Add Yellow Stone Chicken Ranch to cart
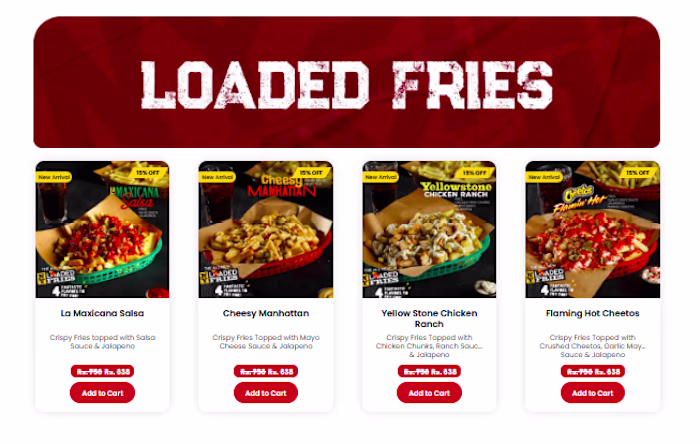The height and width of the screenshot is (444, 700). 429,393
